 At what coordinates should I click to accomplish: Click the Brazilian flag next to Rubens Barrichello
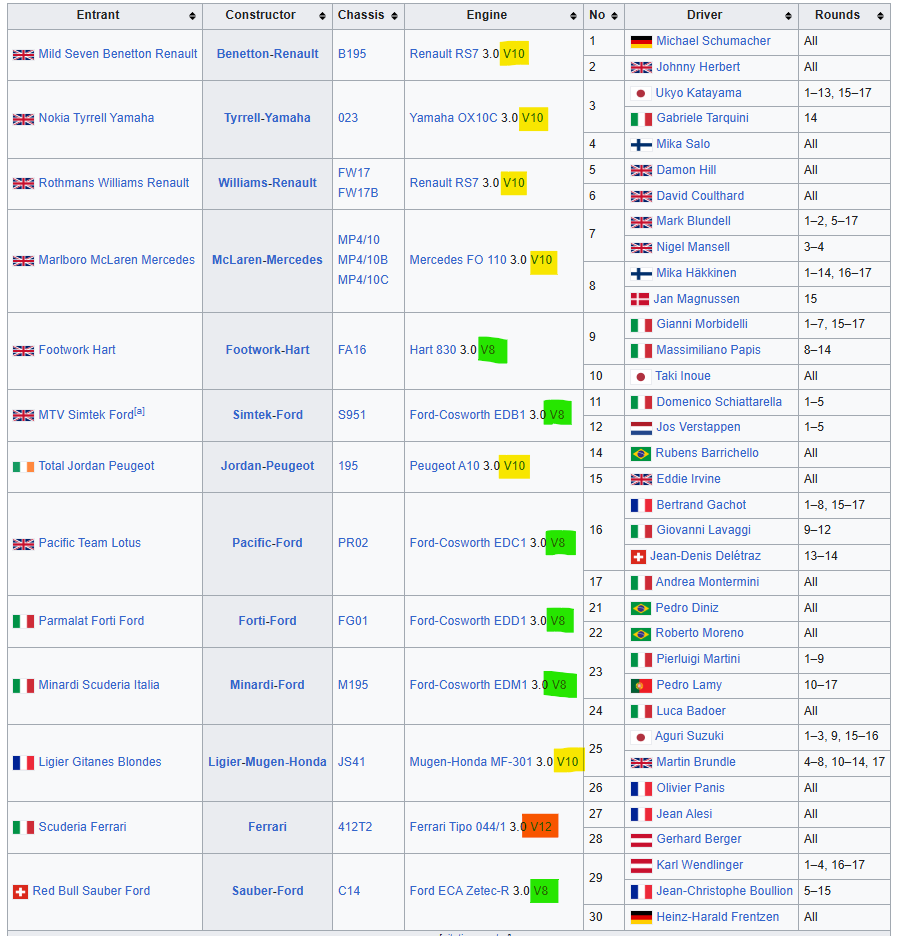[x=641, y=454]
